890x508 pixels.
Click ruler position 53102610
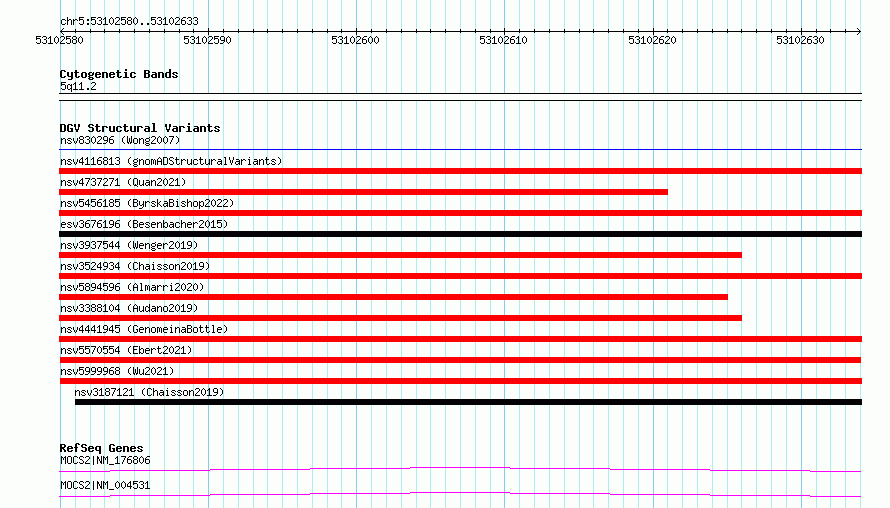(503, 40)
